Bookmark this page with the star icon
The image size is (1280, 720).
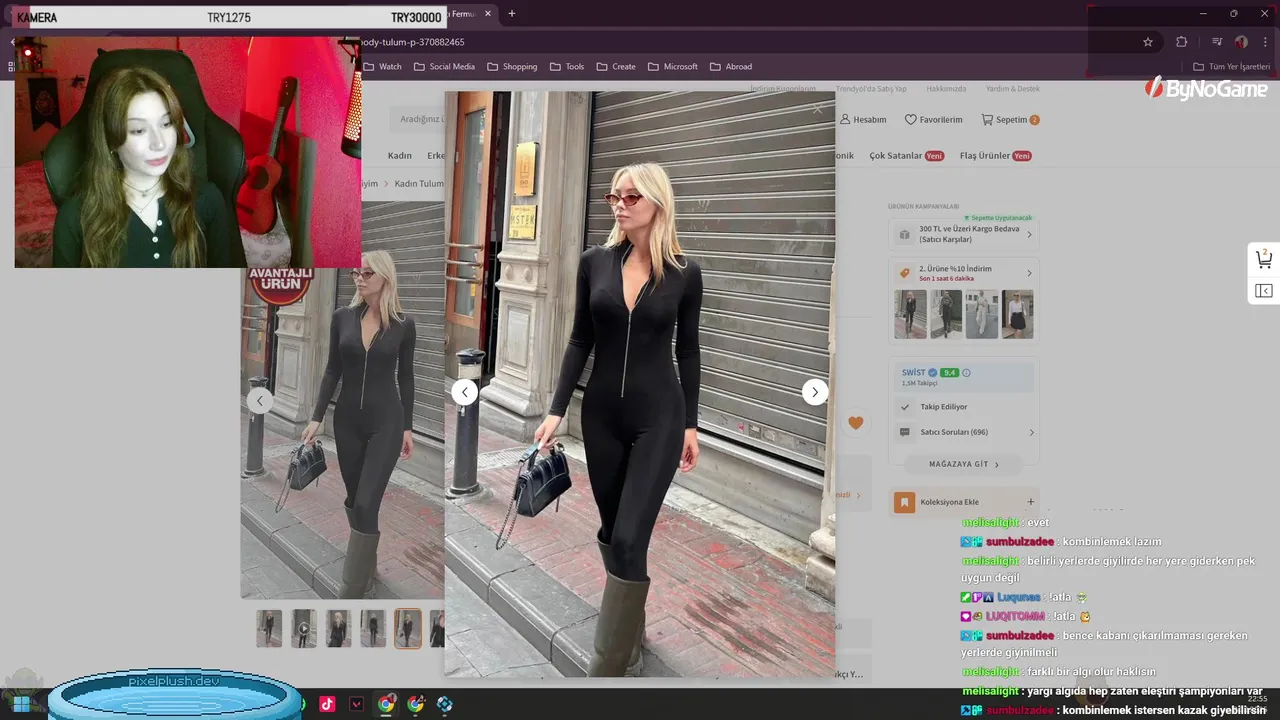[x=1148, y=42]
